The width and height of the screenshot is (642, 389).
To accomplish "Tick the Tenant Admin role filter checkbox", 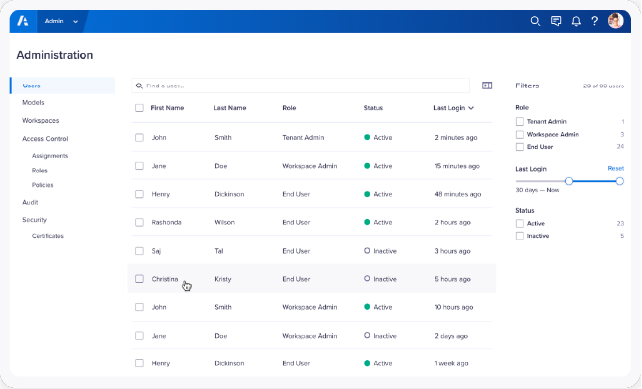I will point(520,122).
